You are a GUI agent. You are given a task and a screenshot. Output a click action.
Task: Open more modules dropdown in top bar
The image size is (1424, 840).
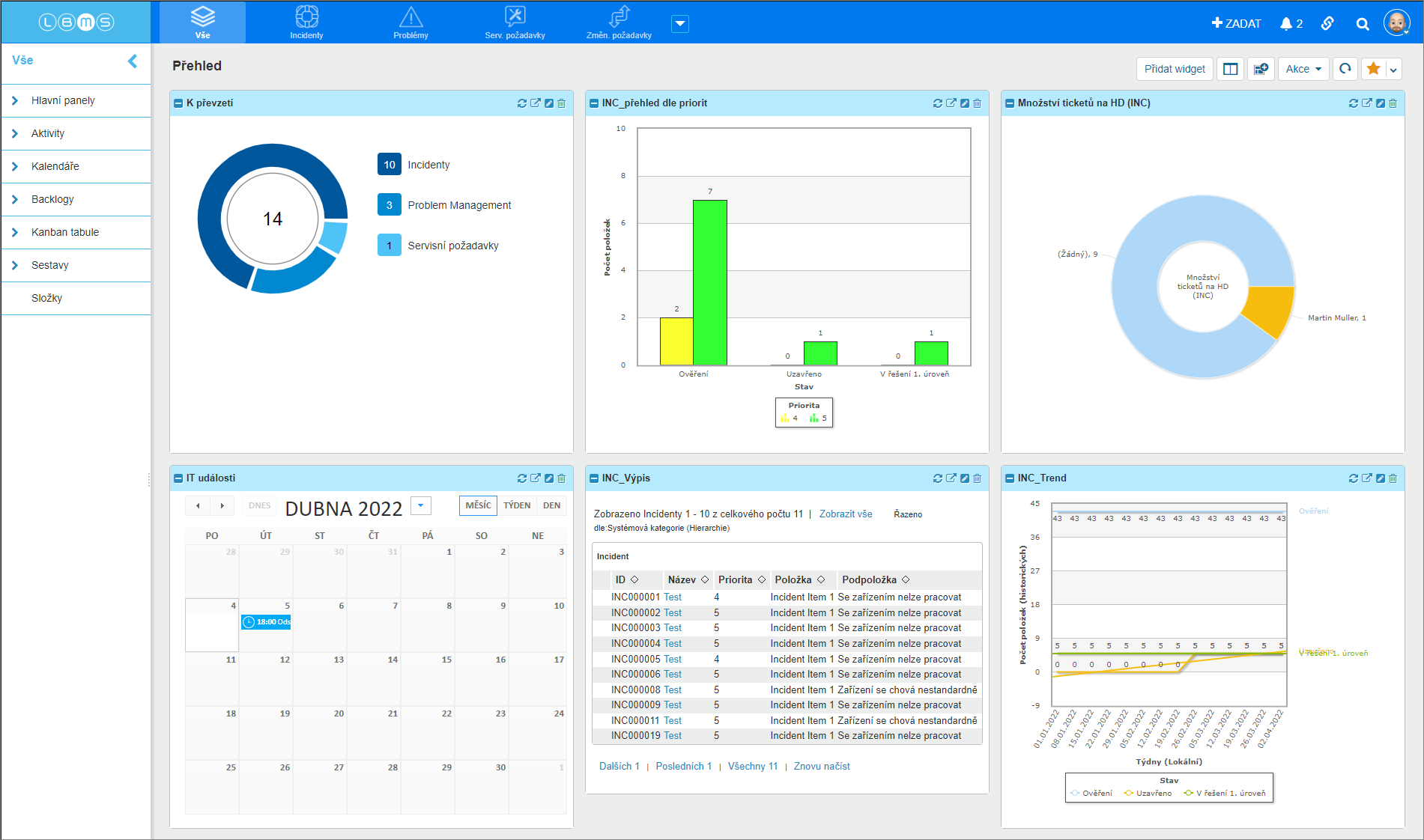(680, 24)
